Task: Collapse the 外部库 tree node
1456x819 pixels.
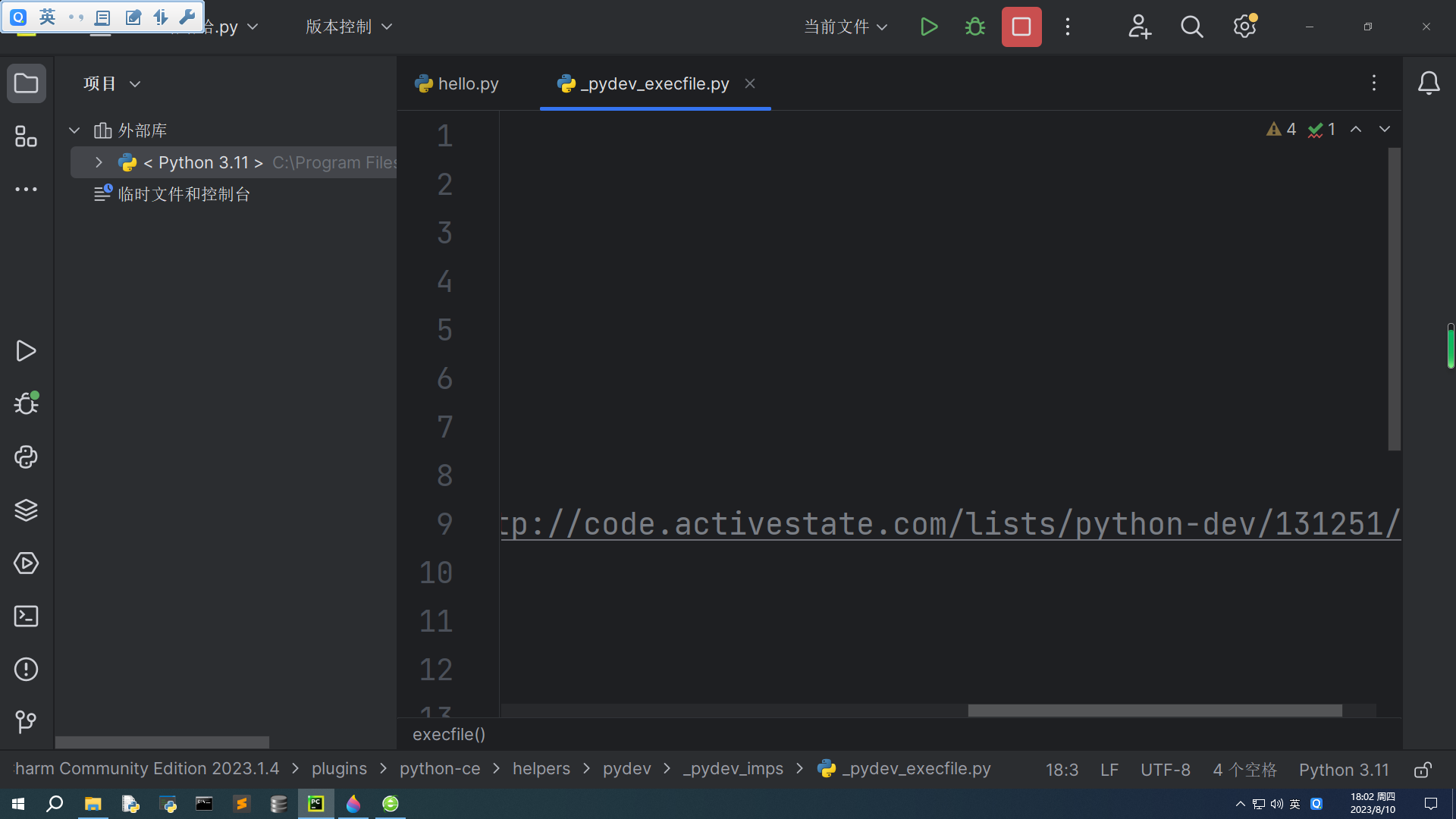Action: tap(74, 130)
